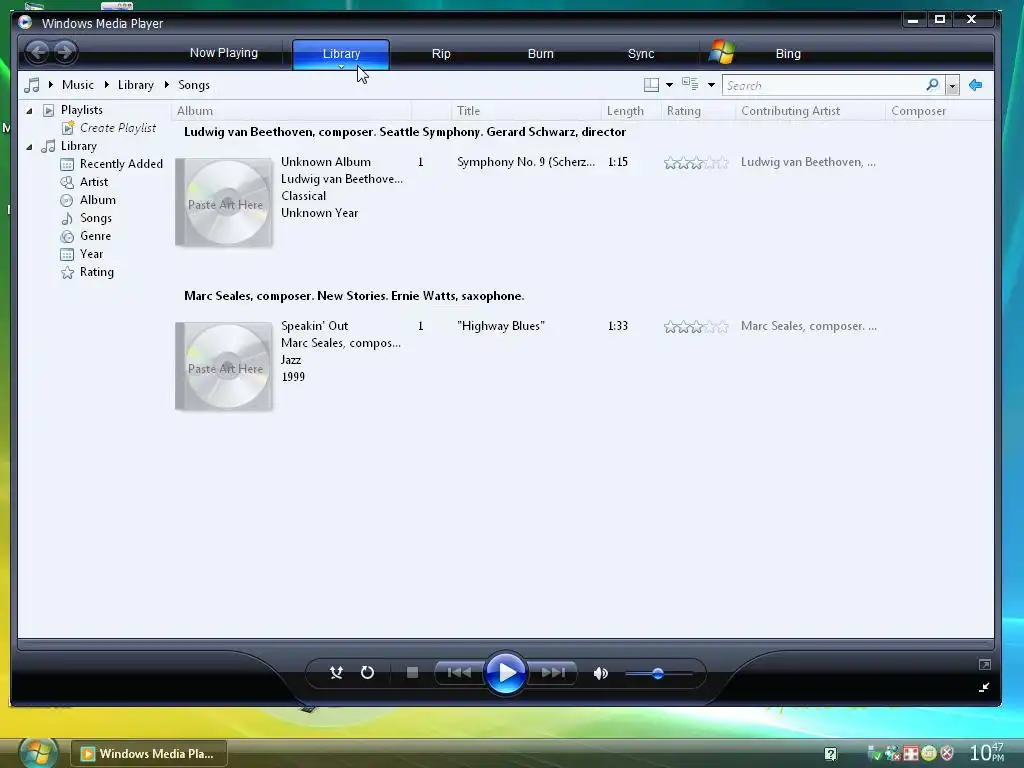Set rating stars for "Highway Blues"

pyautogui.click(x=696, y=327)
